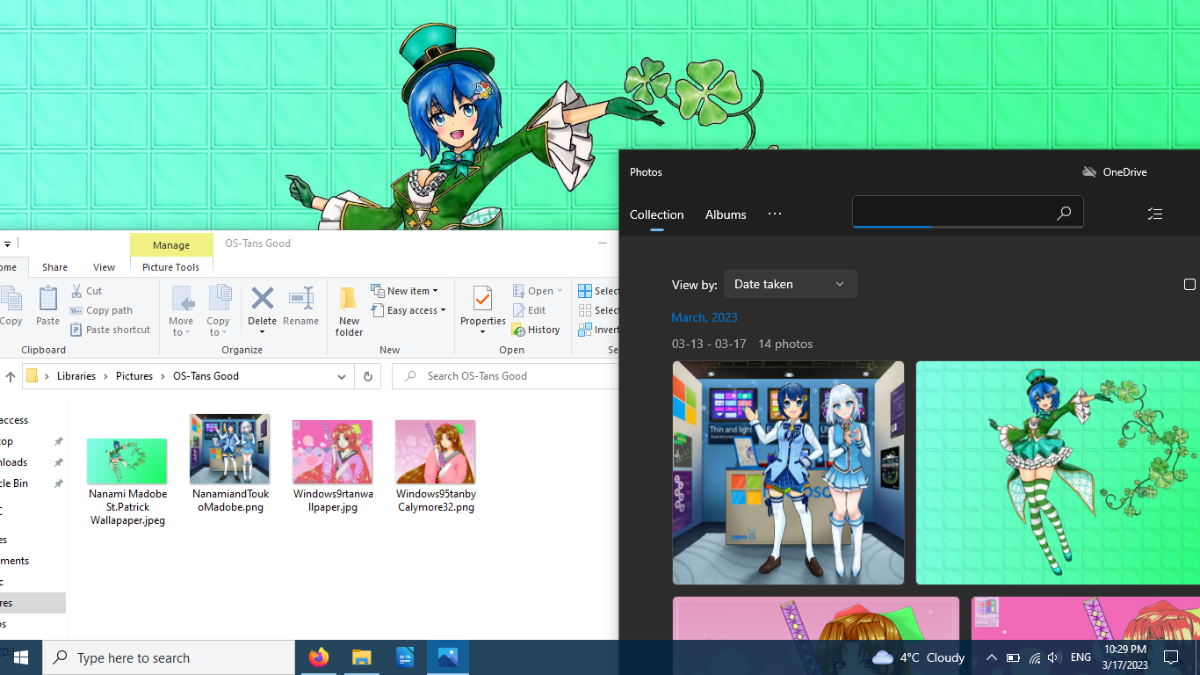This screenshot has width=1200, height=675.
Task: Create a New folder from the ribbon
Action: tap(349, 311)
